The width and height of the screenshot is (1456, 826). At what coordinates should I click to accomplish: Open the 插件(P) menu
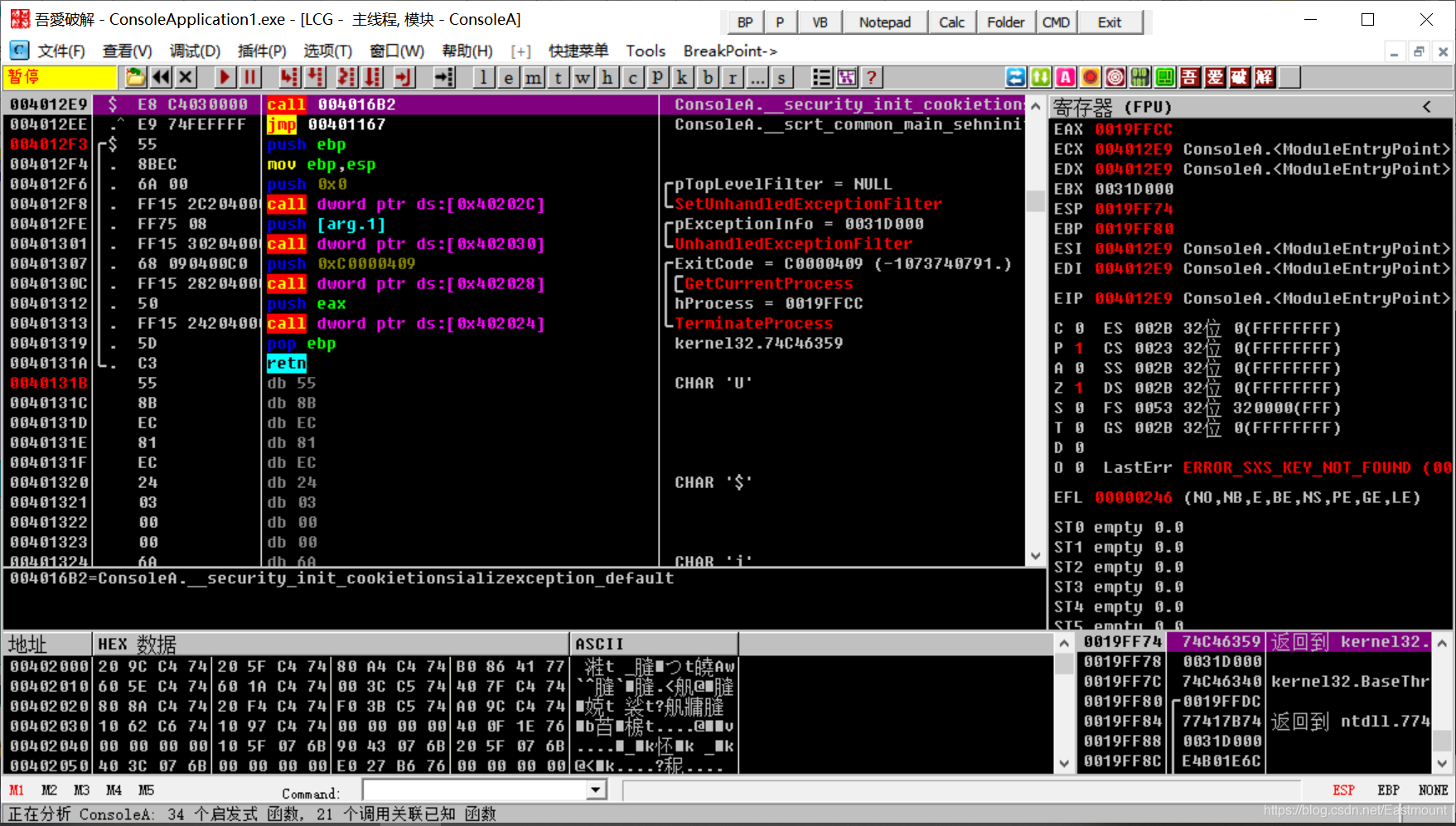262,51
